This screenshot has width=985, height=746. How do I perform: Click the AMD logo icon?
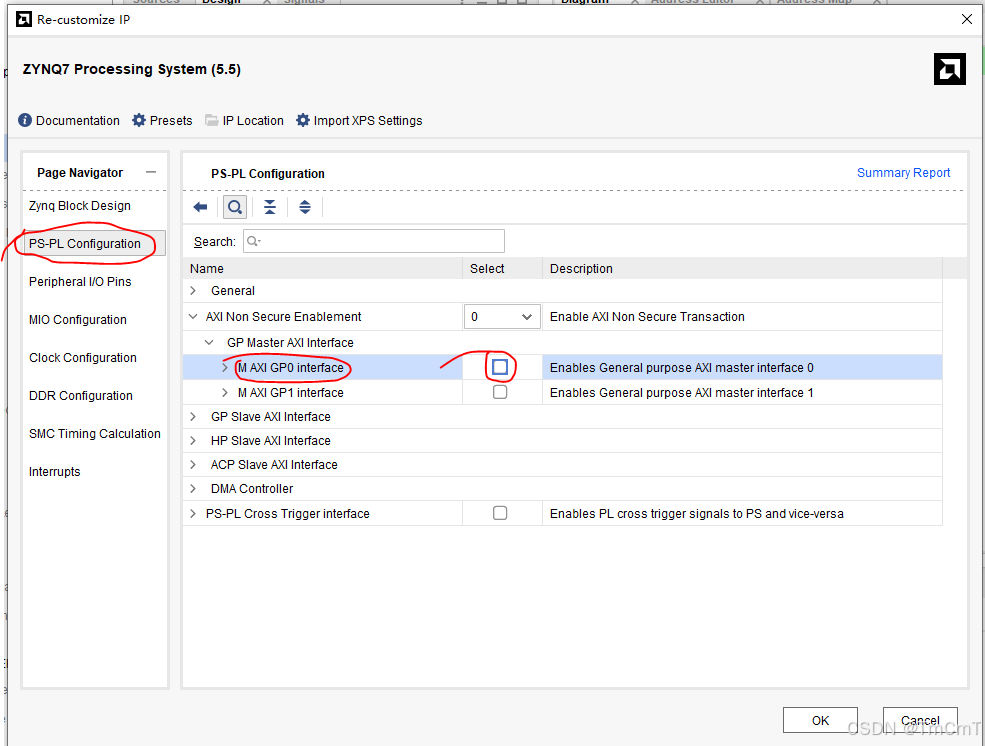(949, 69)
